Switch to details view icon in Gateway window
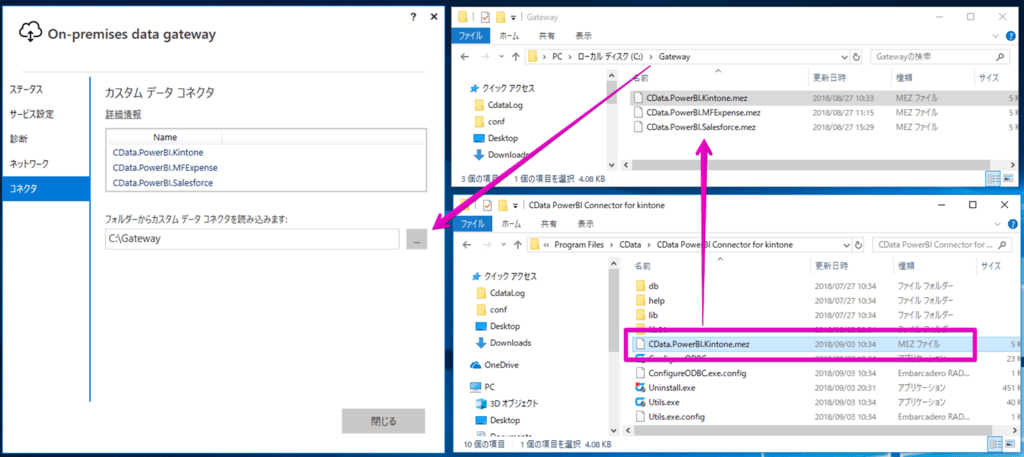This screenshot has height=457, width=1024. (993, 178)
